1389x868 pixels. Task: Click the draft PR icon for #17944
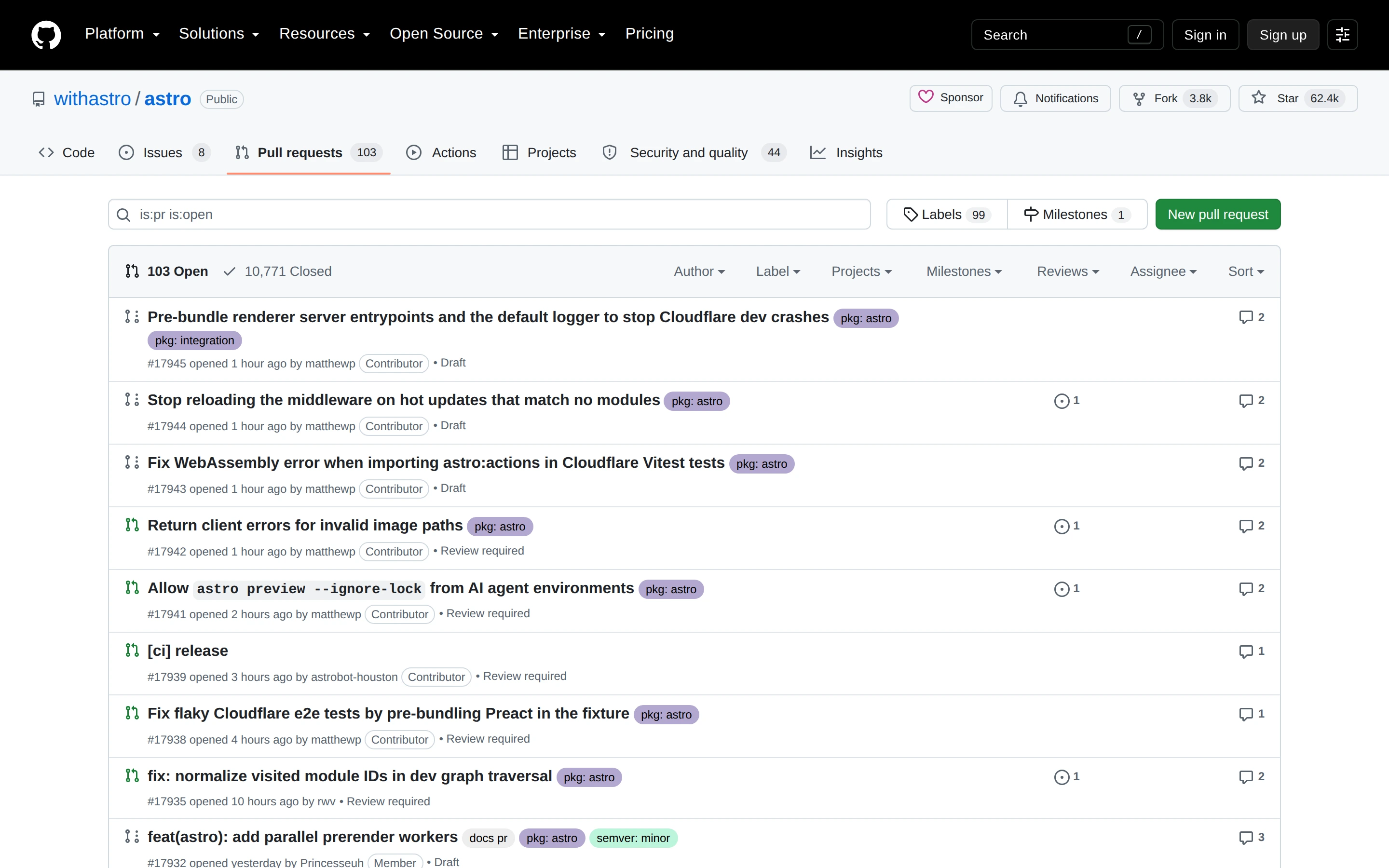[132, 400]
